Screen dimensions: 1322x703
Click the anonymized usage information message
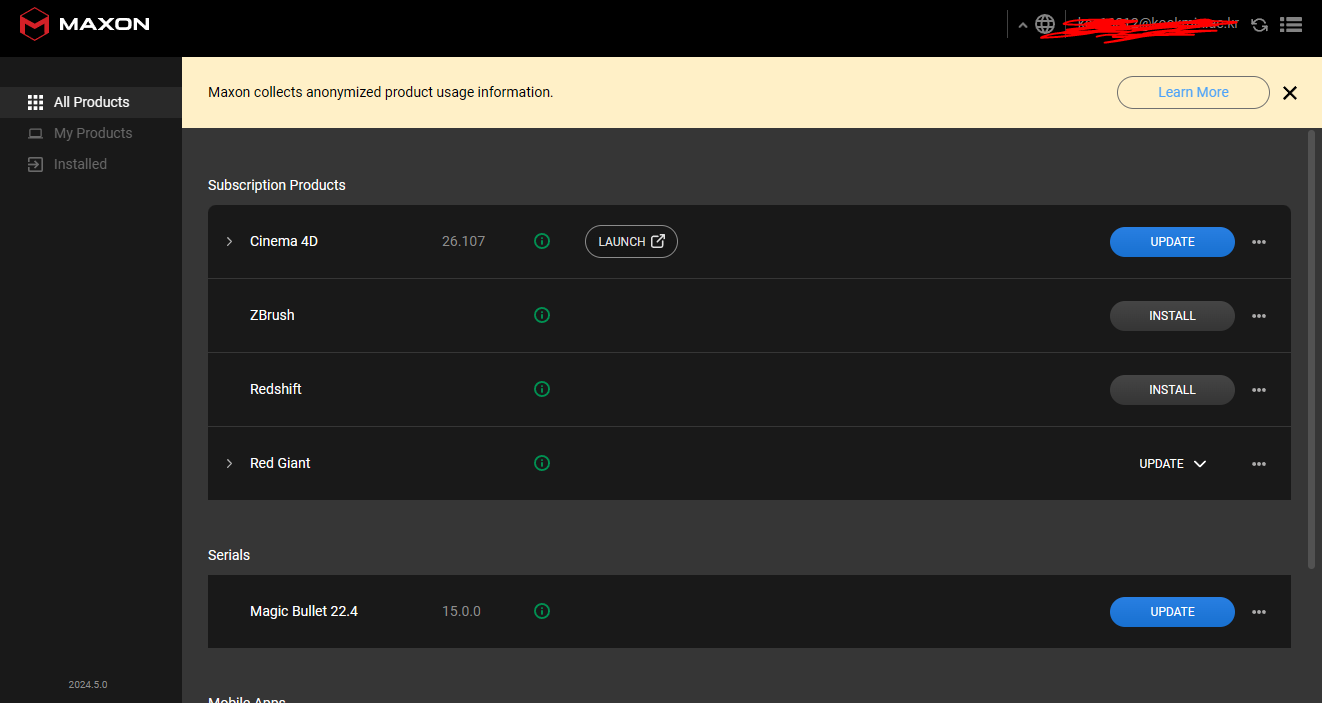coord(380,92)
